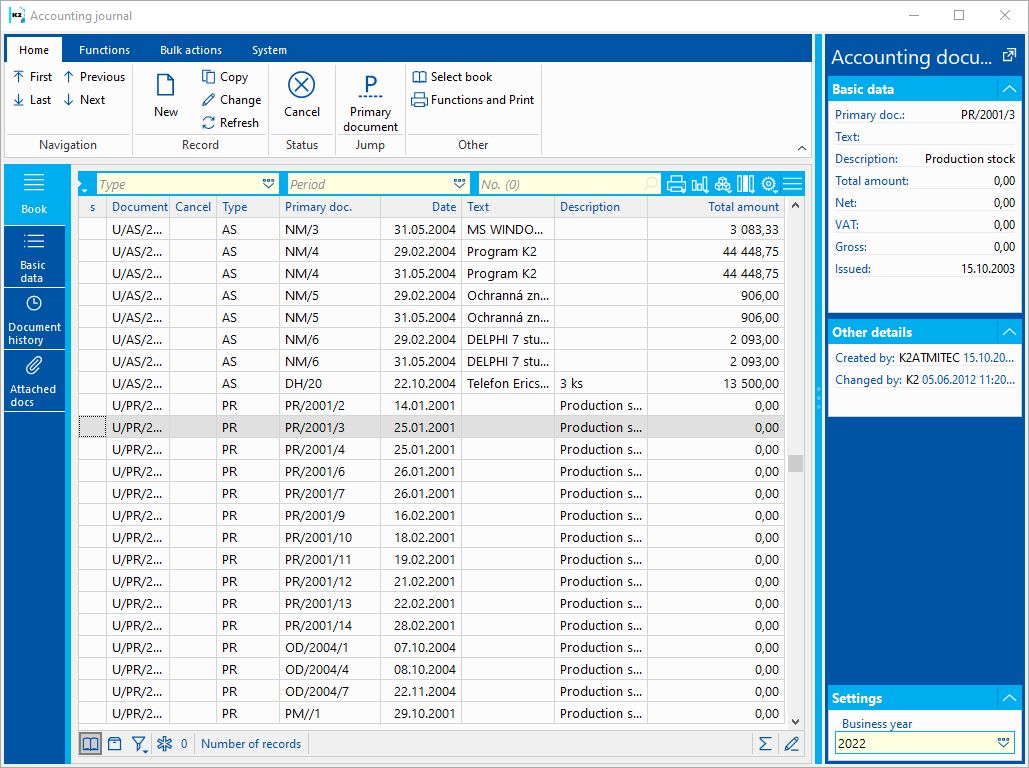Viewport: 1029px width, 768px height.
Task: Switch to the Bulk actions tab
Action: (x=191, y=50)
